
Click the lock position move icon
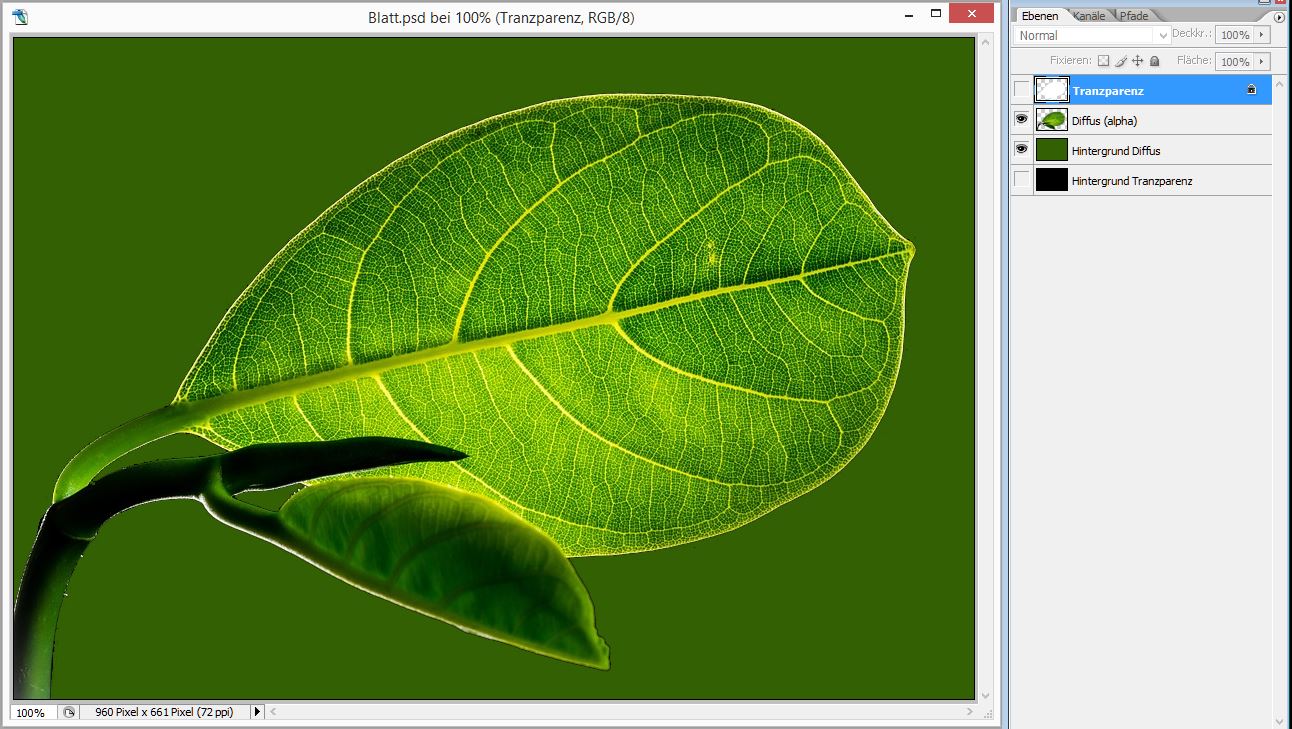coord(1138,61)
